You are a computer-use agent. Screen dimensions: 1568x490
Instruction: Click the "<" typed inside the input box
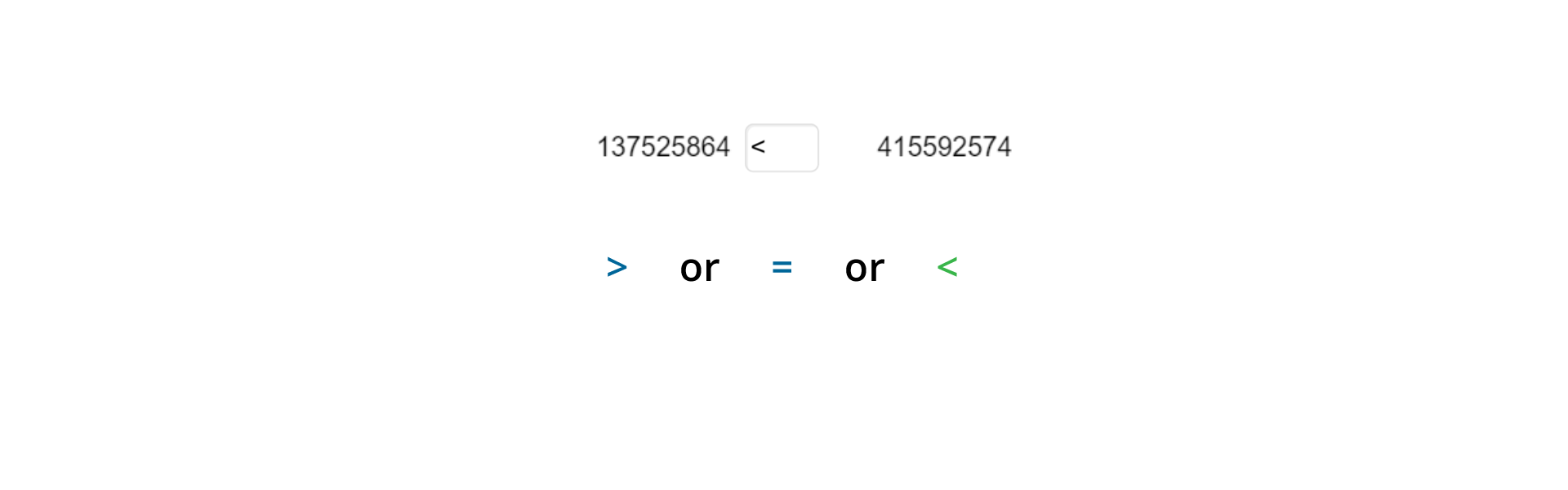(758, 147)
